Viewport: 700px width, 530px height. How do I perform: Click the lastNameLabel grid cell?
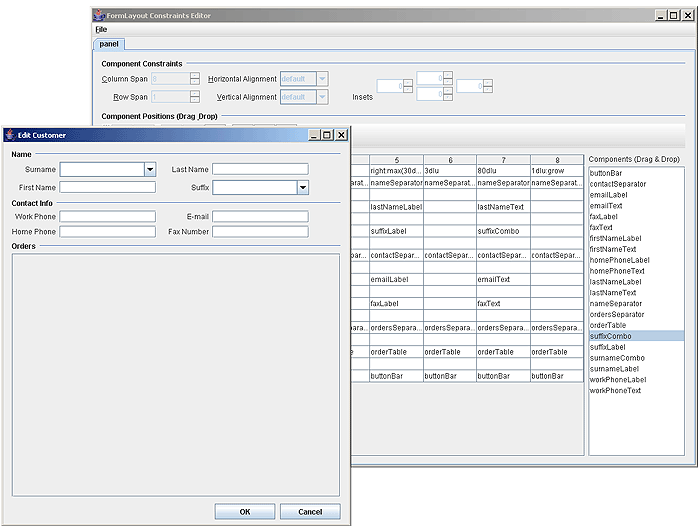pyautogui.click(x=396, y=207)
